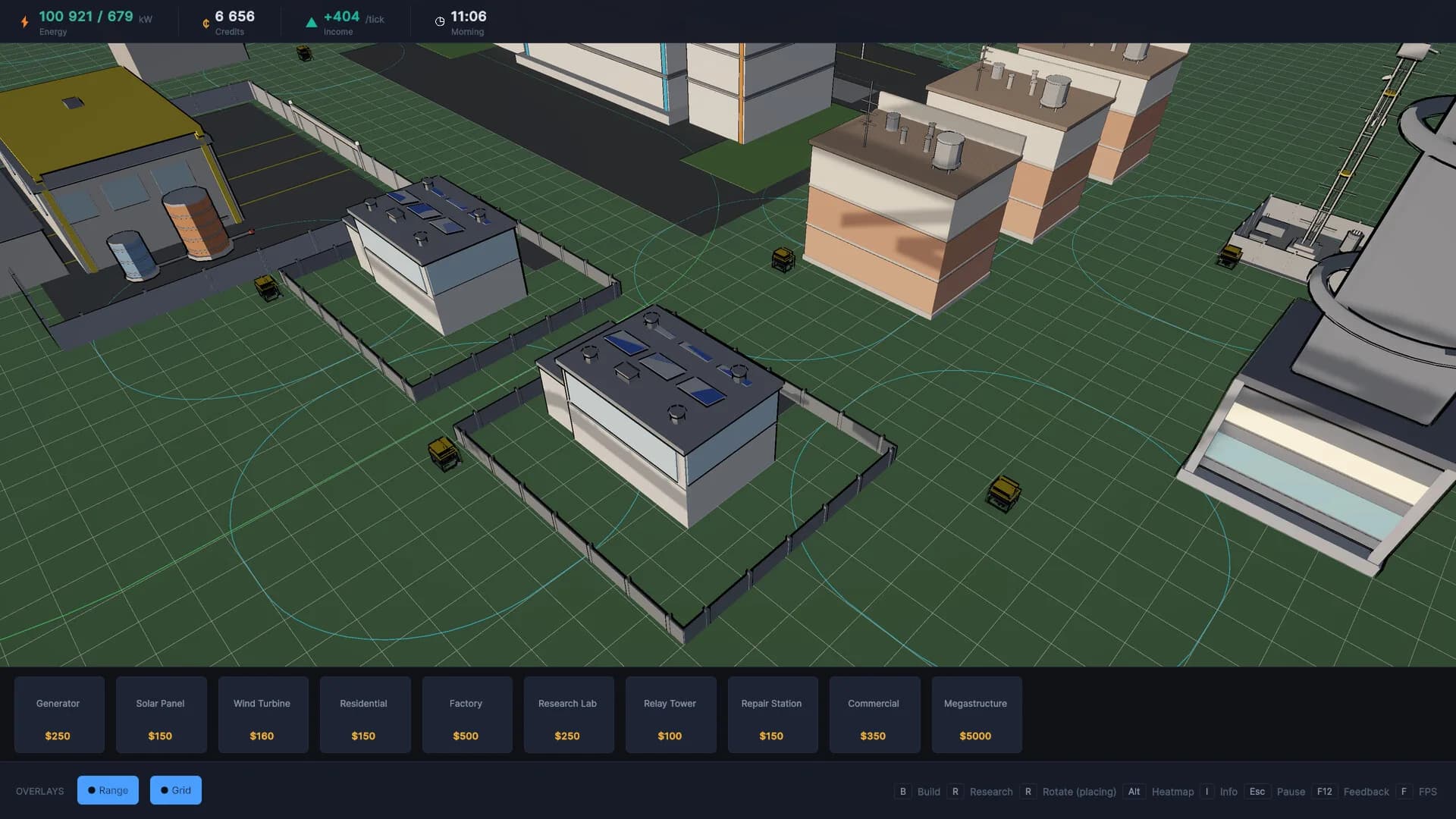Pick the Commercial build card for $350
This screenshot has width=1456, height=819.
874,714
